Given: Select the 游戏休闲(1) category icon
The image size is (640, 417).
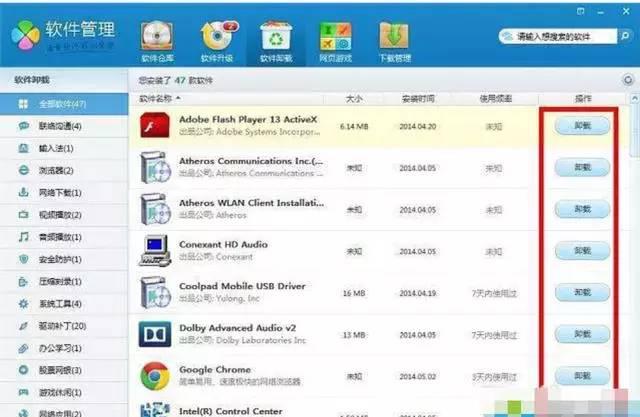Looking at the screenshot, I should pos(24,392).
